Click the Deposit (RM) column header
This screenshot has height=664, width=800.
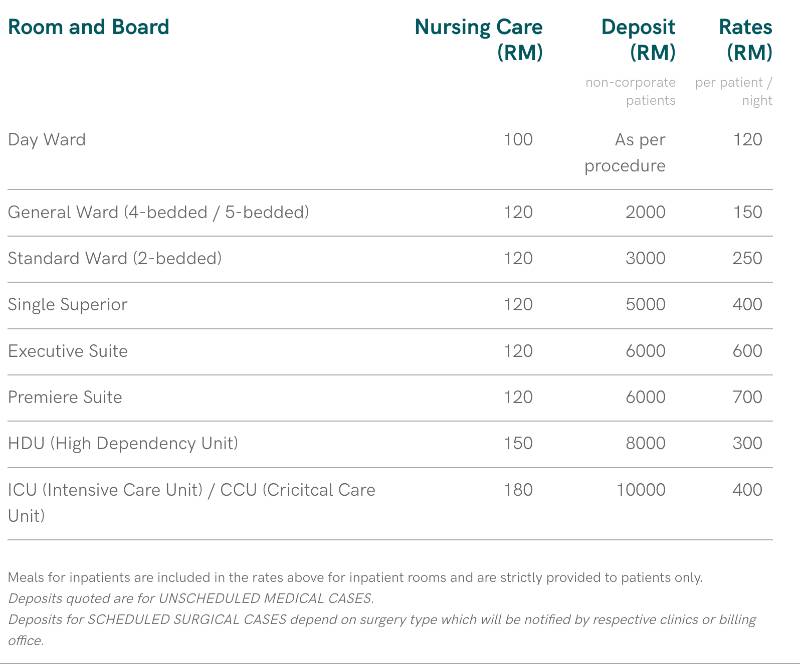638,39
